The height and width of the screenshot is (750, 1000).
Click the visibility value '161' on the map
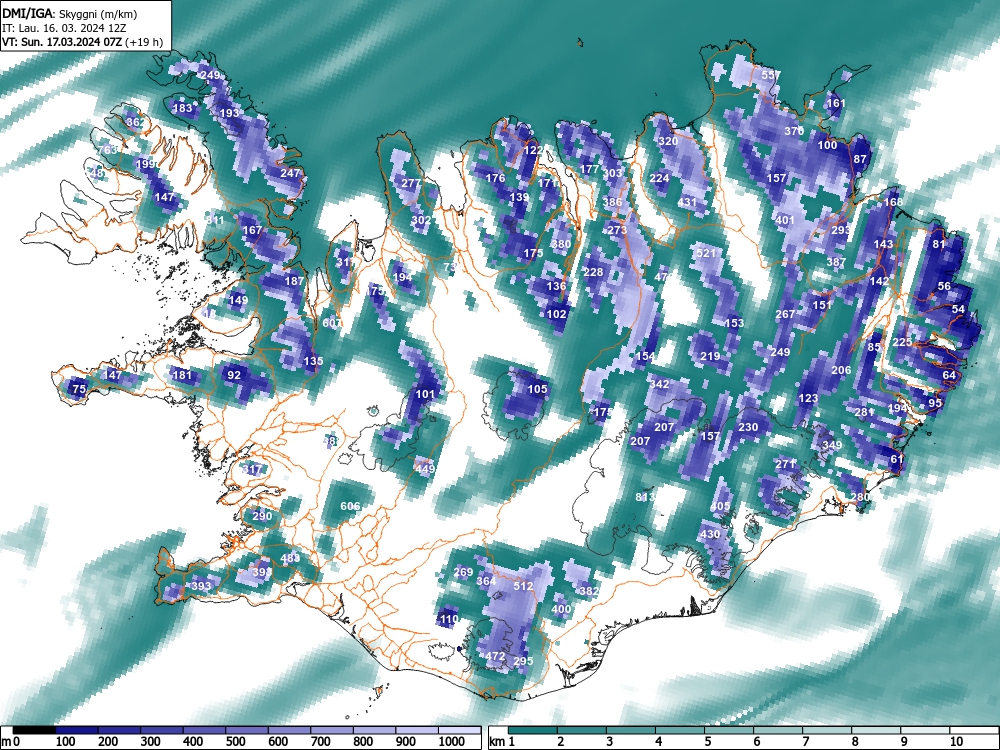835,103
